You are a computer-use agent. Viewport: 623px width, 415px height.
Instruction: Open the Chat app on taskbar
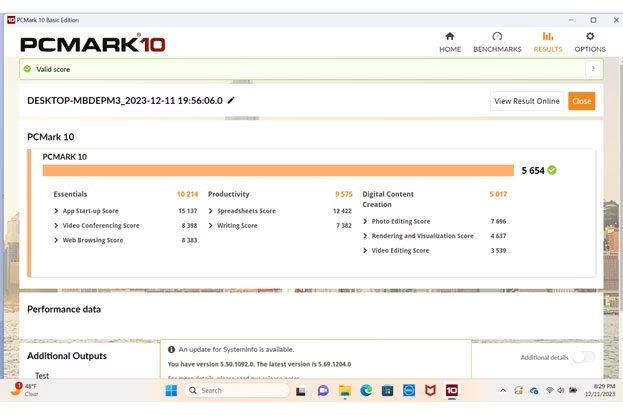[323, 390]
